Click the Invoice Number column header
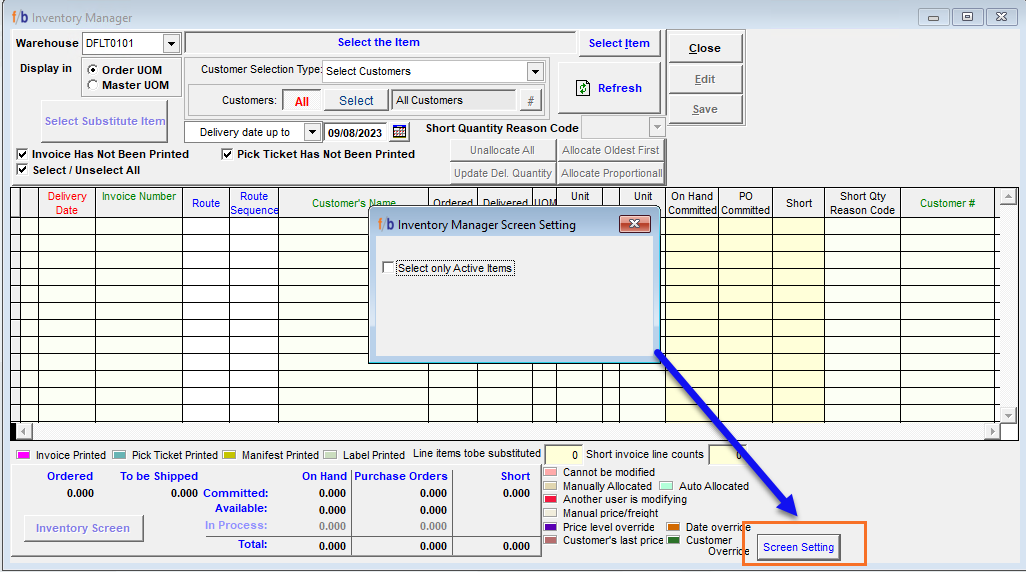This screenshot has height=572, width=1026. coord(139,197)
